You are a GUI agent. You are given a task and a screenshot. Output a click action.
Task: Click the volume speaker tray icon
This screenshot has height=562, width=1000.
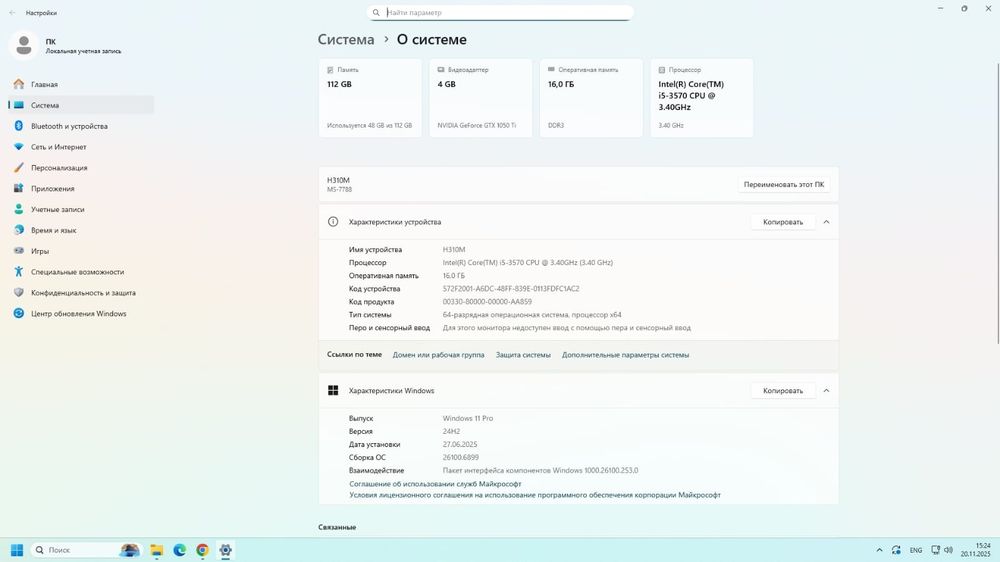[948, 550]
